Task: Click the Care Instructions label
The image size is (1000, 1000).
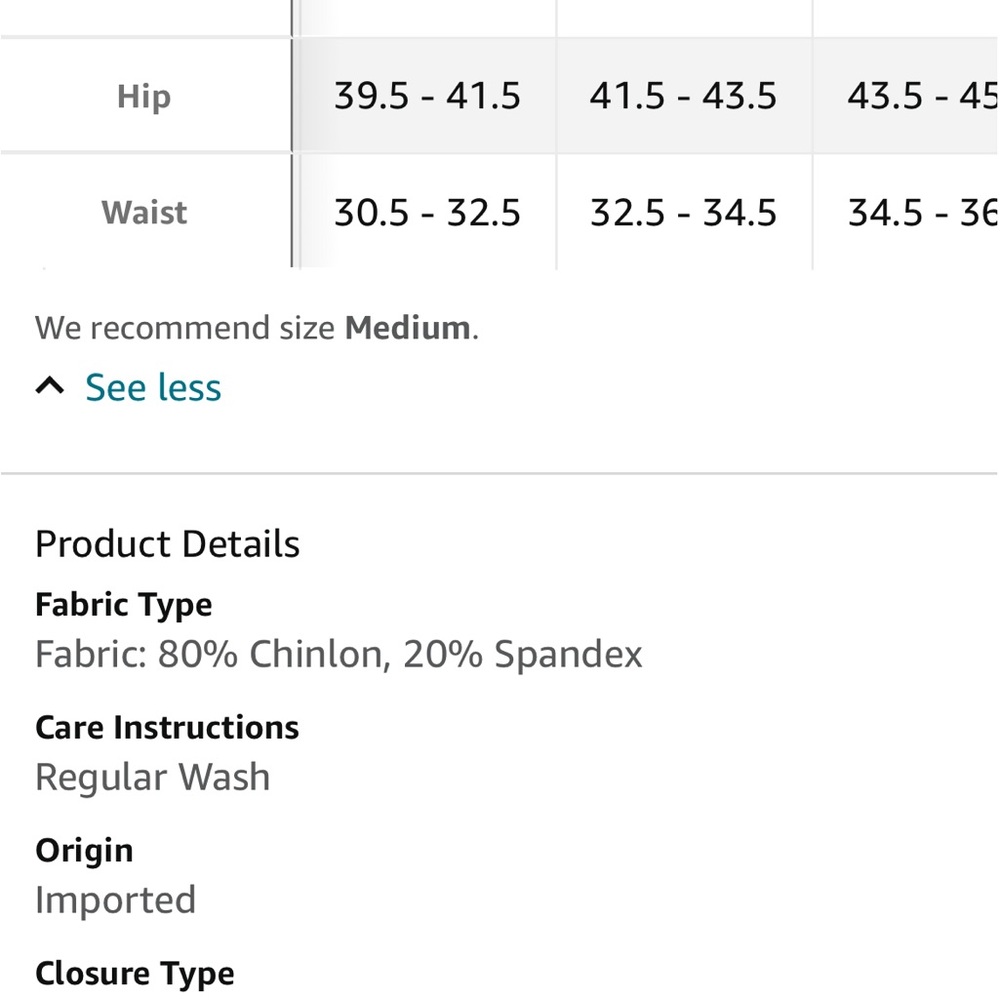Action: pos(167,727)
